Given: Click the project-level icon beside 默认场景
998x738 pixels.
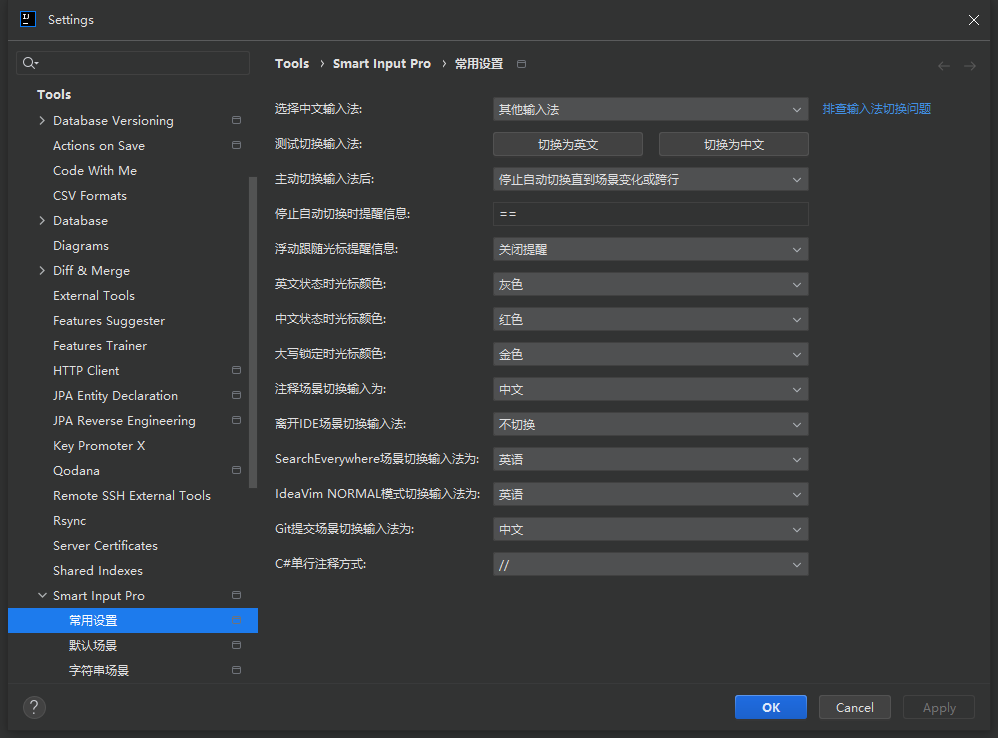Looking at the screenshot, I should tap(236, 645).
